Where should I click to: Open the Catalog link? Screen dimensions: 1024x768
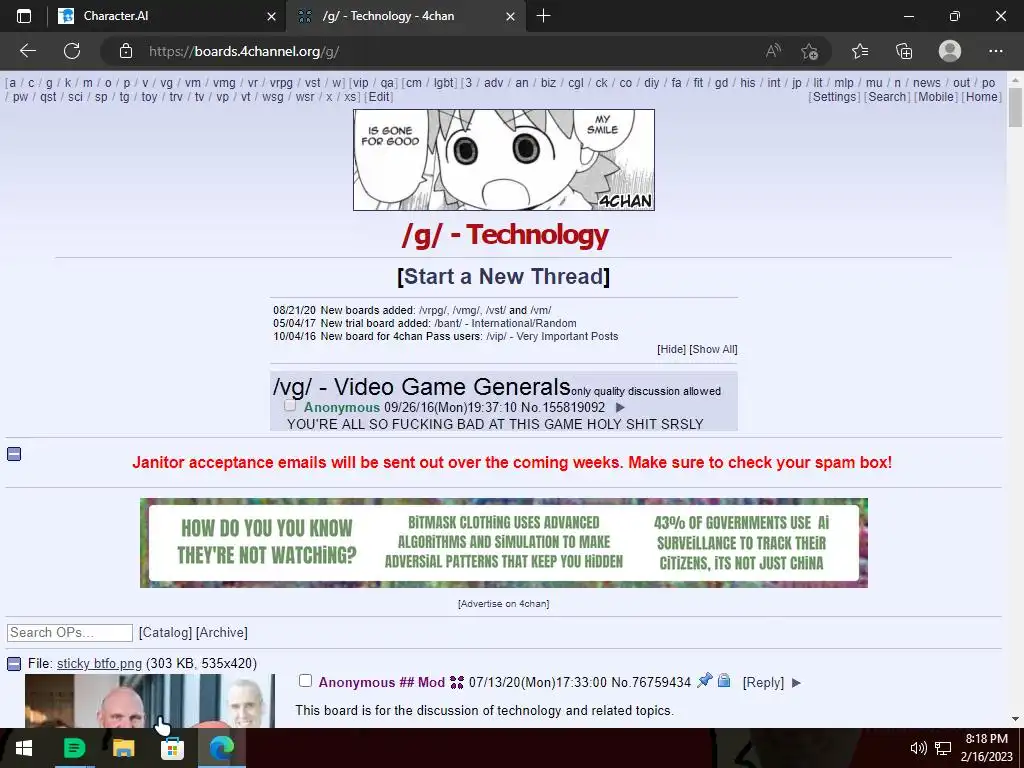[x=165, y=632]
